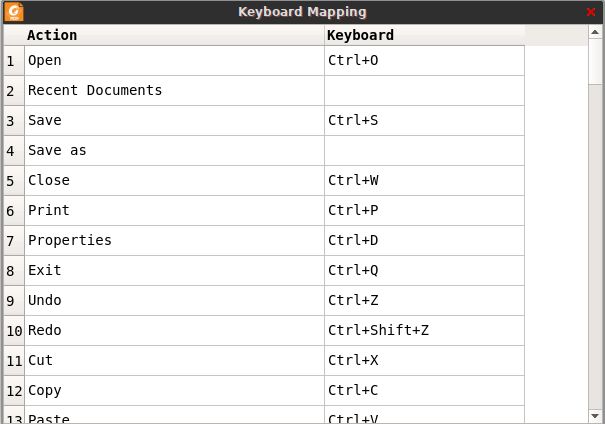Click the scrollbar down arrow
Viewport: 605px width, 424px height.
point(595,416)
